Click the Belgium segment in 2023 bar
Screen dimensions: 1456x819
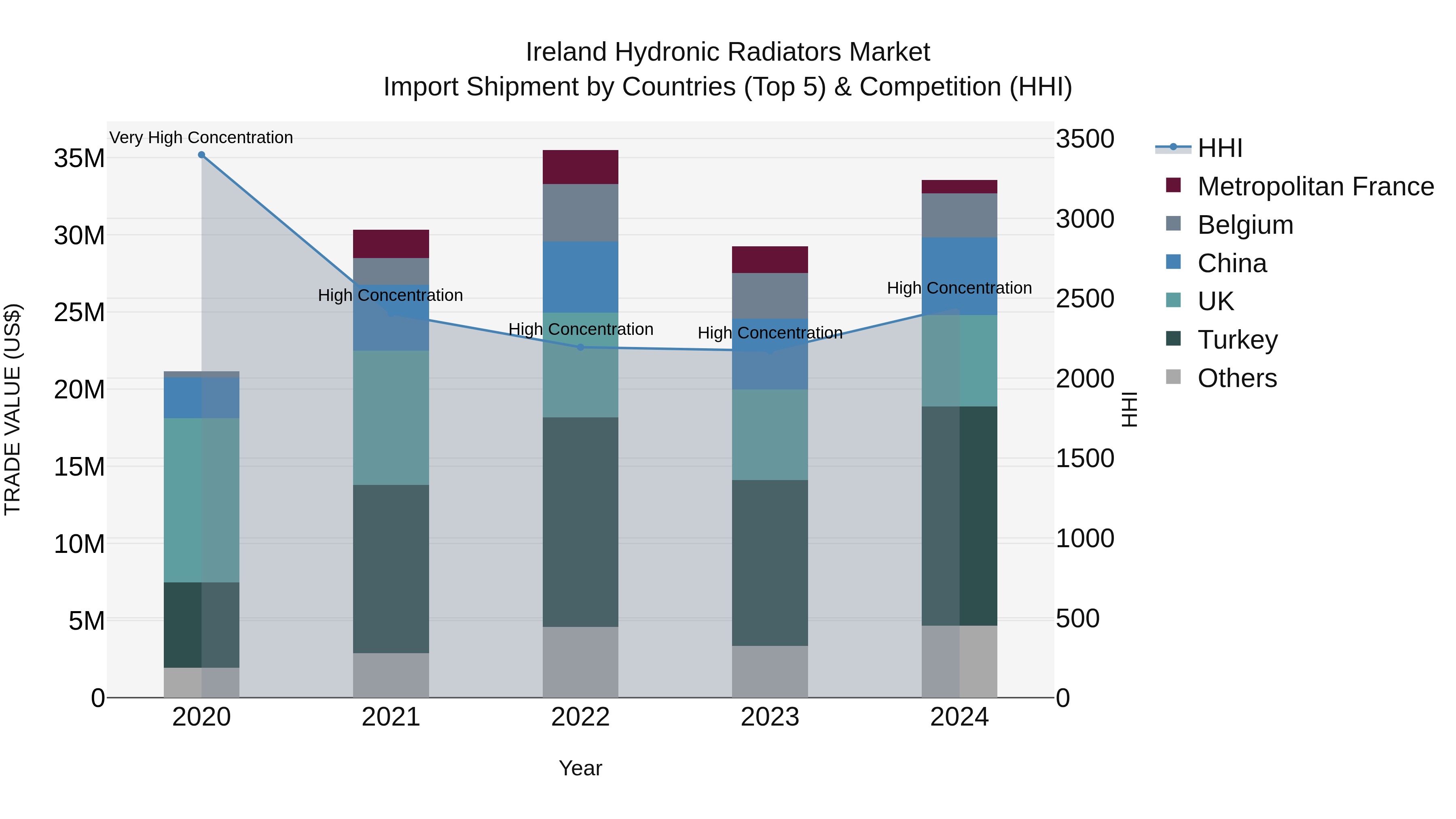(x=770, y=296)
